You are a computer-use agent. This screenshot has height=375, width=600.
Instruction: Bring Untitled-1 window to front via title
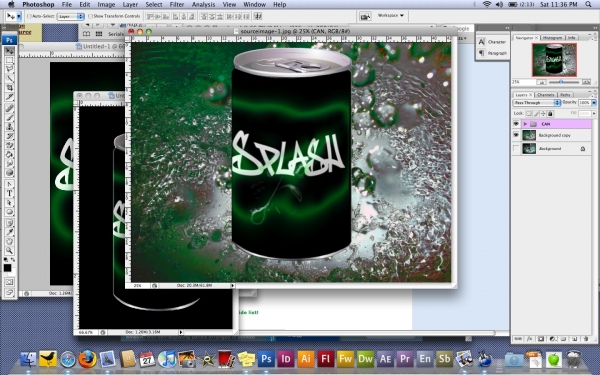point(101,46)
